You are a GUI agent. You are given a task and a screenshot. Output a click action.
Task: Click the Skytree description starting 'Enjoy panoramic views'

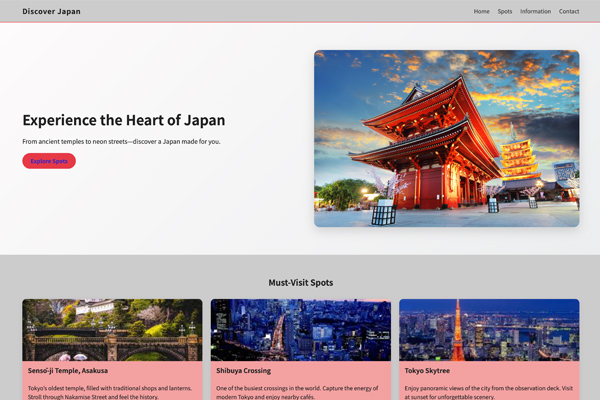pos(489,392)
